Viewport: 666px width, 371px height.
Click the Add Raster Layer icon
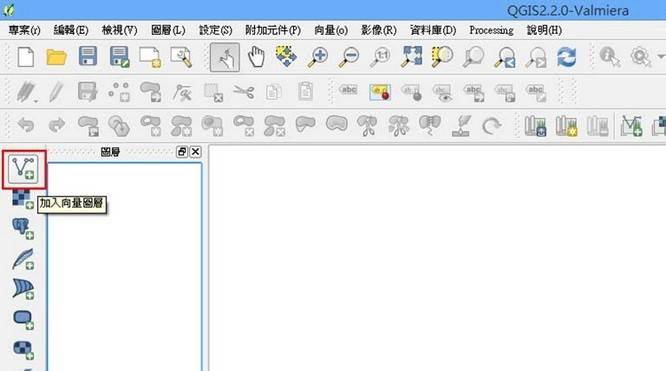coord(23,199)
